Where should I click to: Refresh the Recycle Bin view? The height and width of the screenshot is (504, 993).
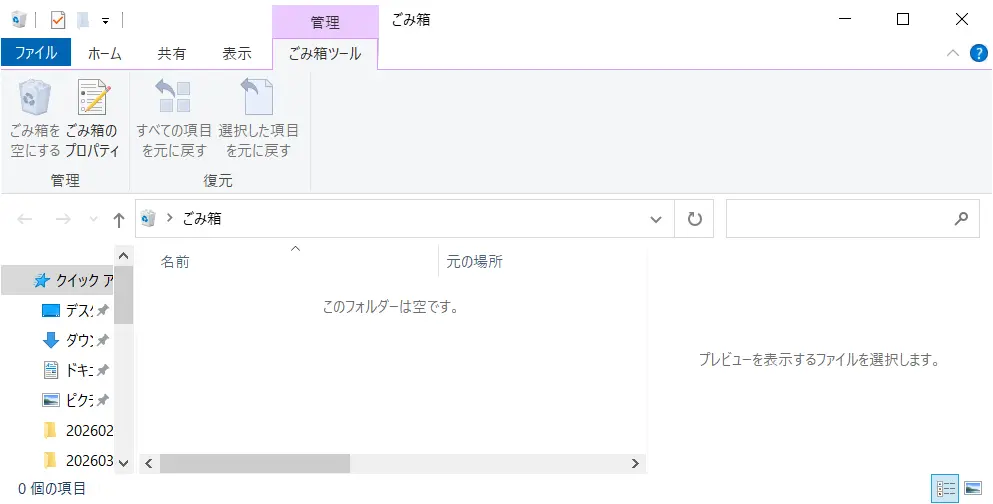(695, 219)
